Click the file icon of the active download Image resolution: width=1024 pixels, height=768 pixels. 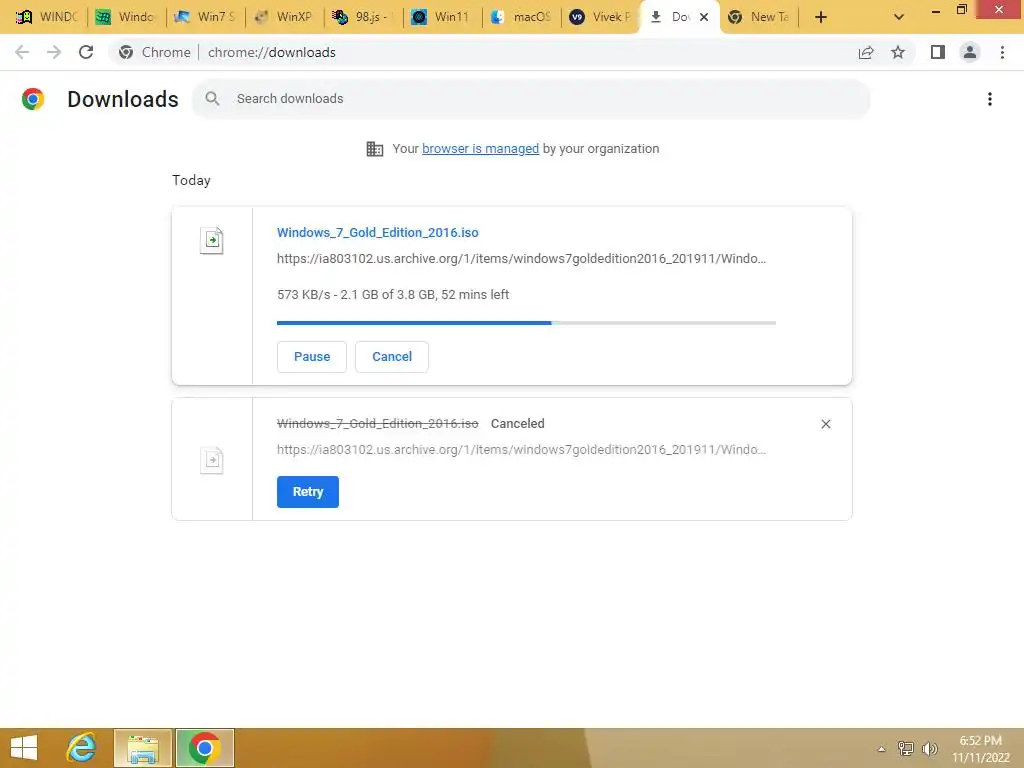(212, 240)
